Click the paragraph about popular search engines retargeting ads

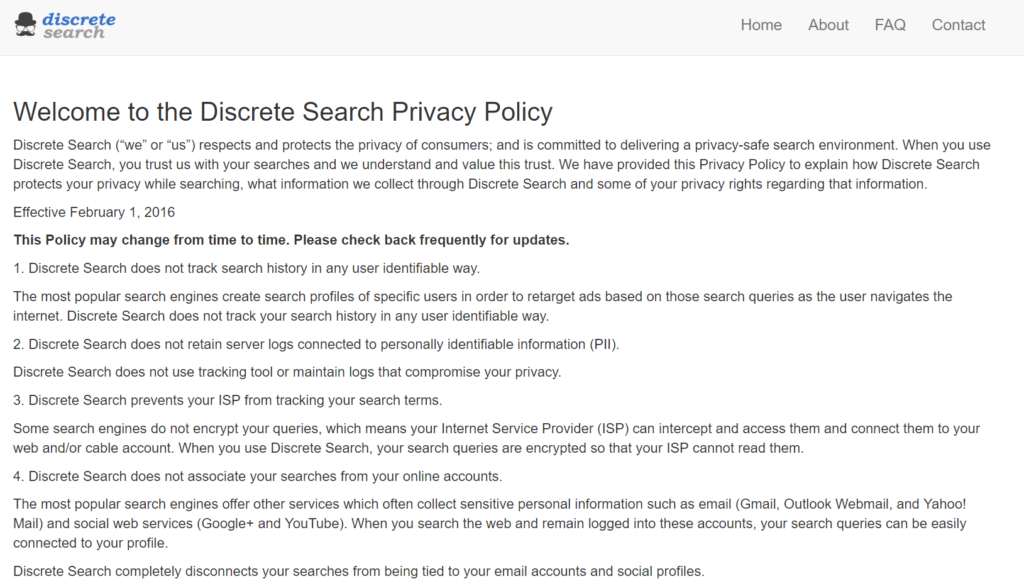[x=482, y=306]
